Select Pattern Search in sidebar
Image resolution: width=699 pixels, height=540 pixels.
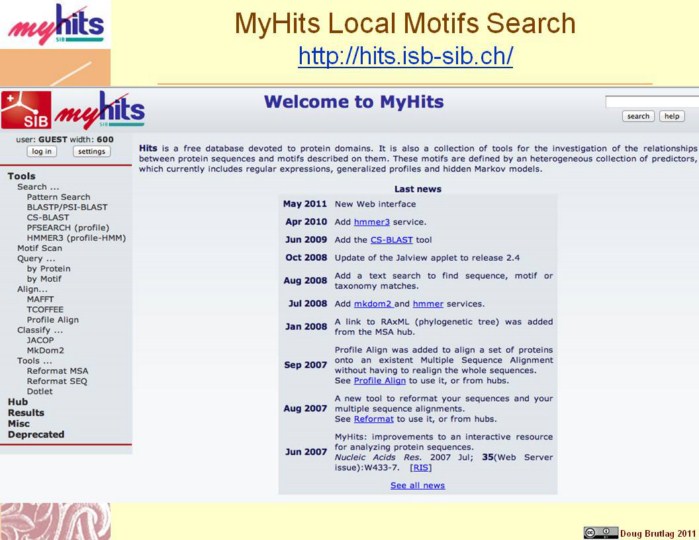click(58, 198)
